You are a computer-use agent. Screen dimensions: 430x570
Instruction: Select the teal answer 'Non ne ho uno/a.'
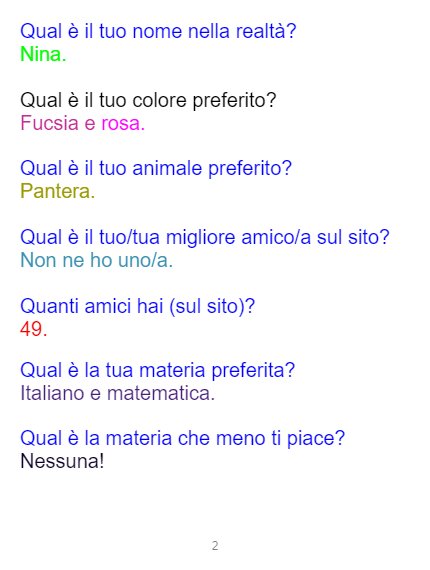coord(96,261)
